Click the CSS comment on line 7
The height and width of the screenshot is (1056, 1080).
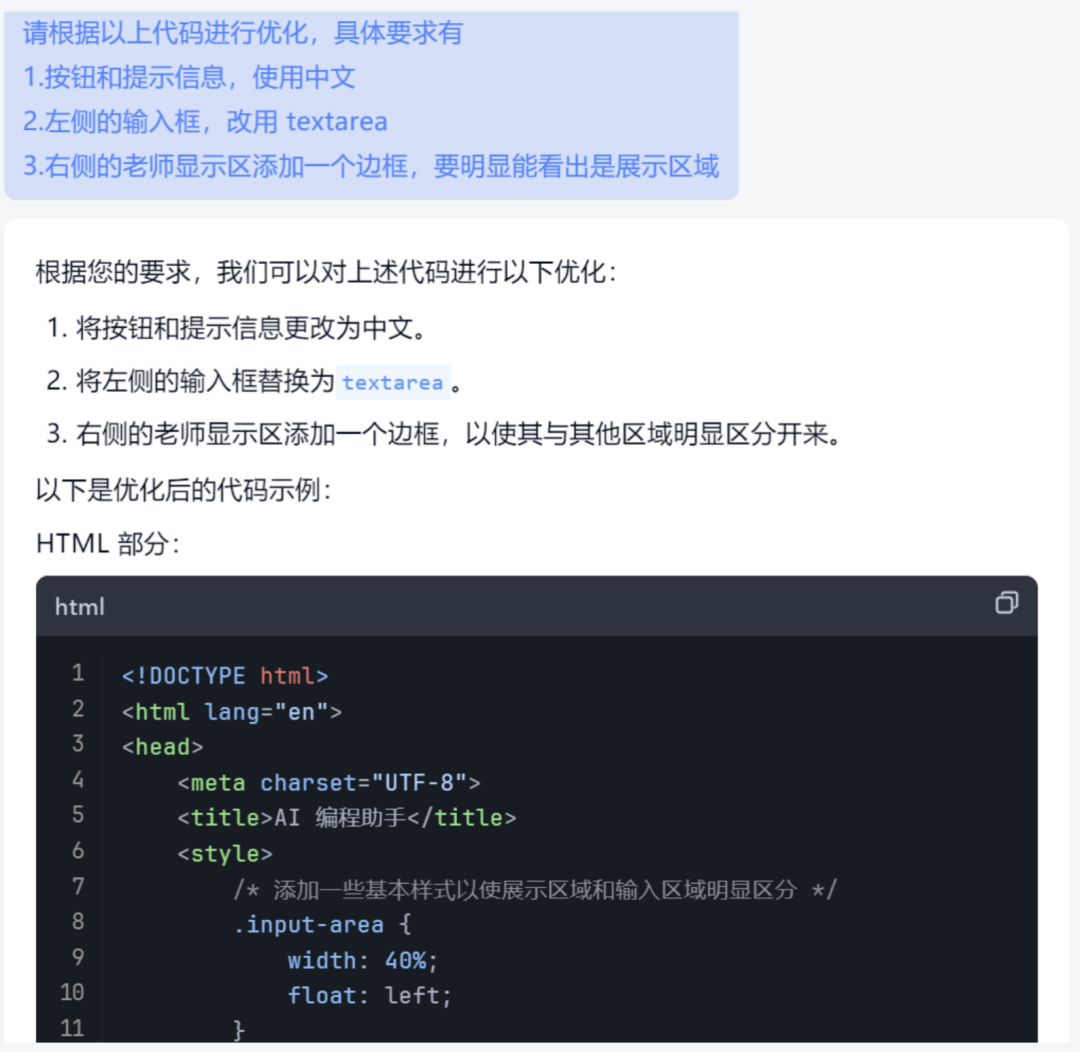click(535, 889)
